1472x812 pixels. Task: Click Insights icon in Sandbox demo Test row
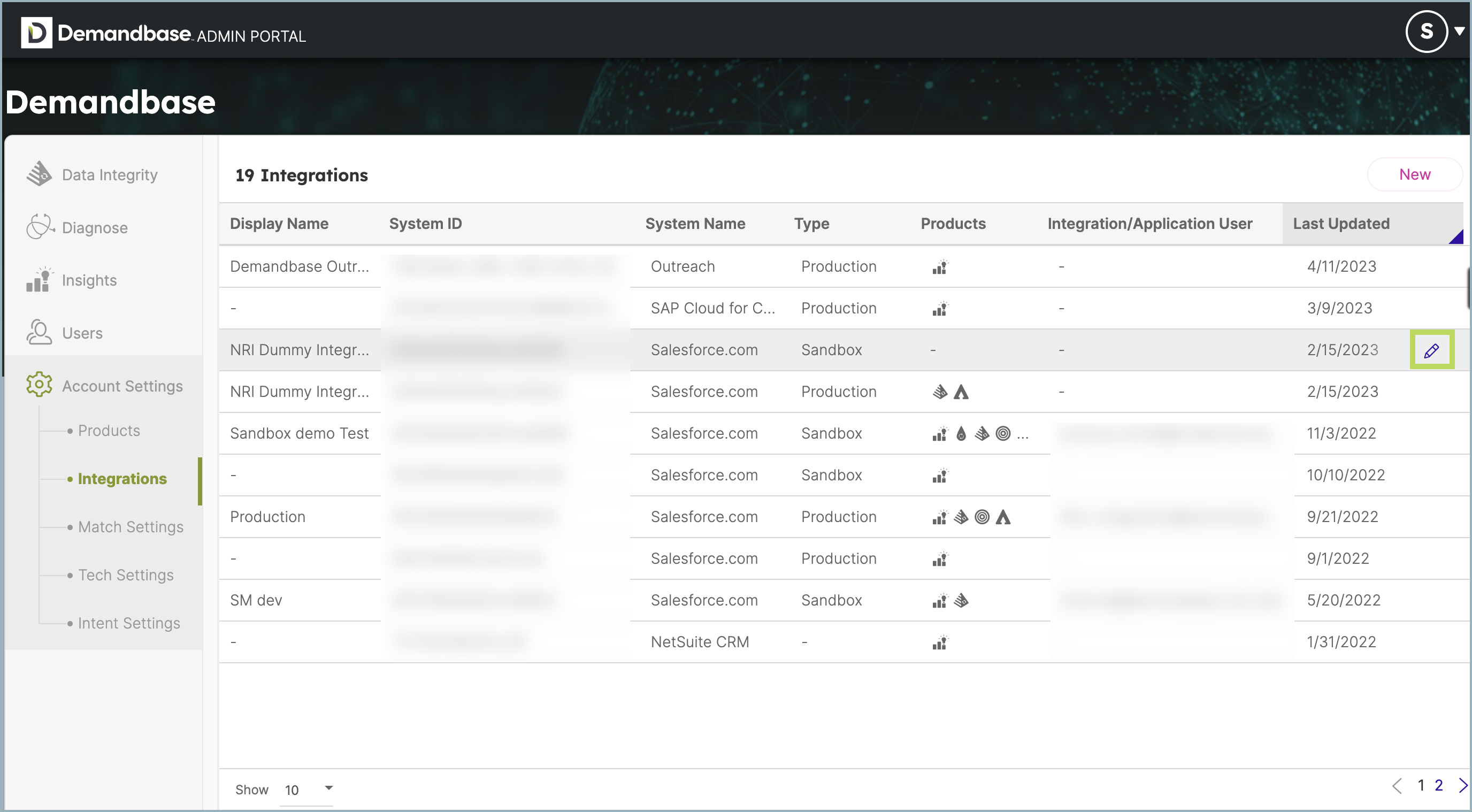pyautogui.click(x=940, y=433)
